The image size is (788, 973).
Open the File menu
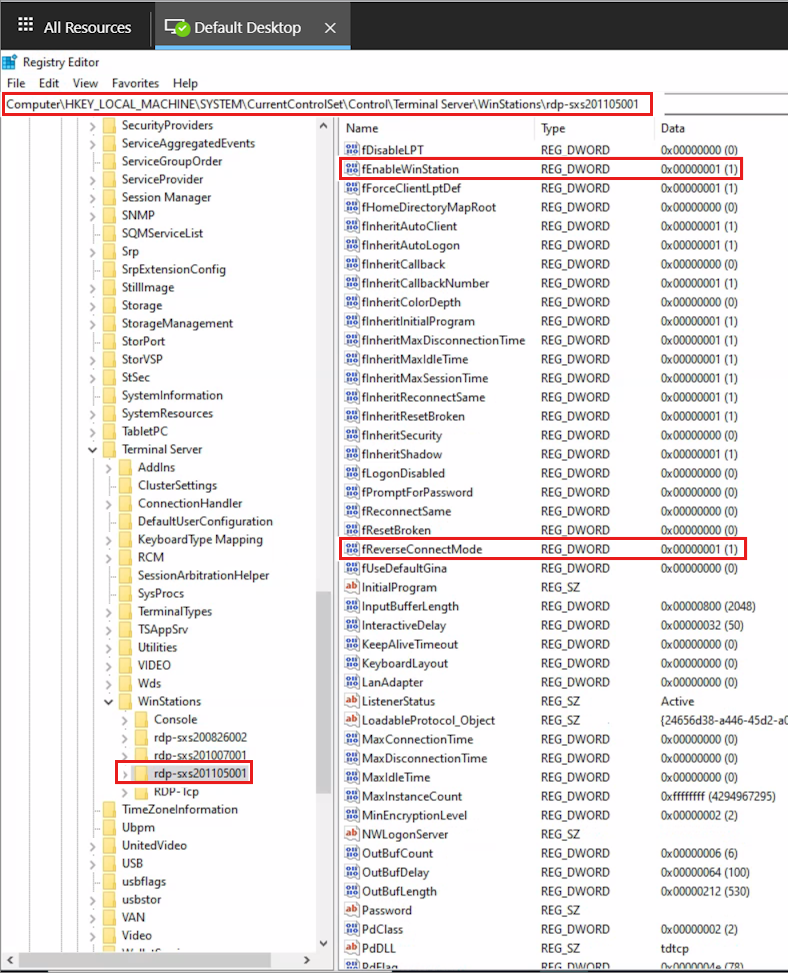(16, 83)
